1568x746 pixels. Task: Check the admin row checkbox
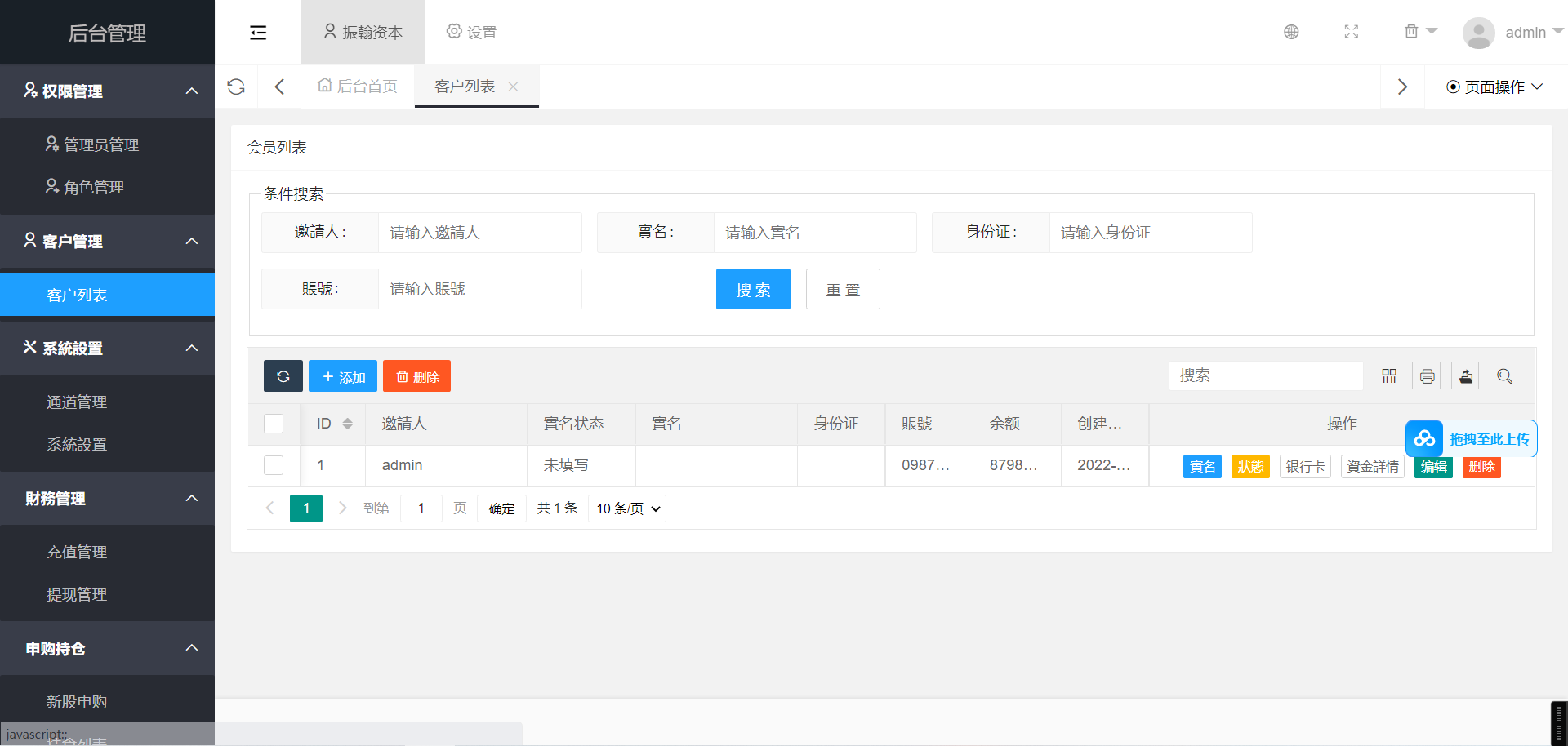coord(273,465)
